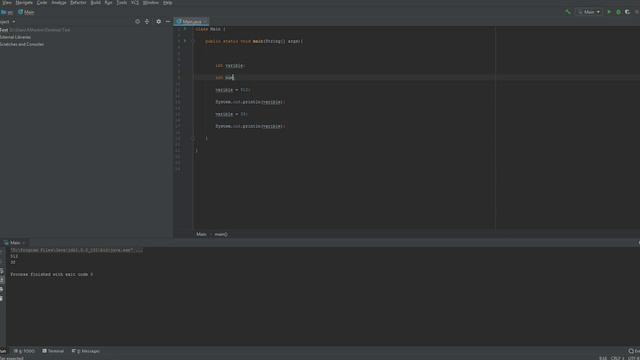The image size is (640, 360).
Task: Click the second System.out.println(variable) line
Action: point(250,126)
